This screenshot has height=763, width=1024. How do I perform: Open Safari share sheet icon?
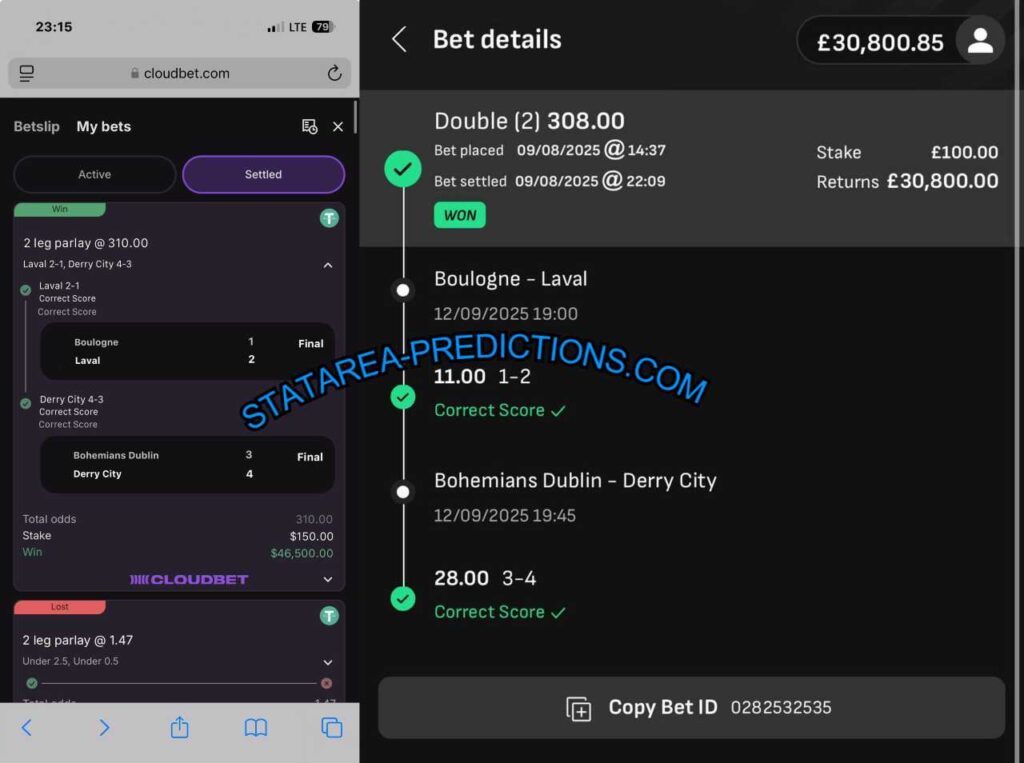[180, 727]
